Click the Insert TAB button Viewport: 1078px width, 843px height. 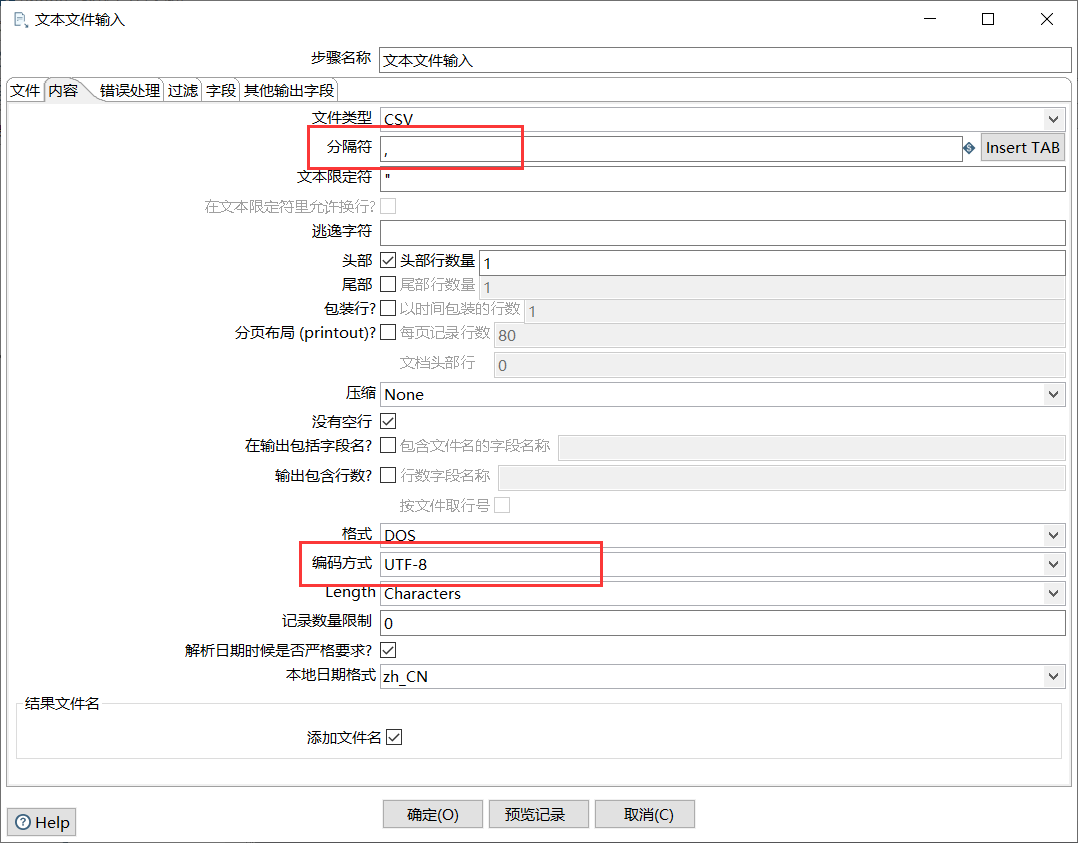click(1022, 148)
